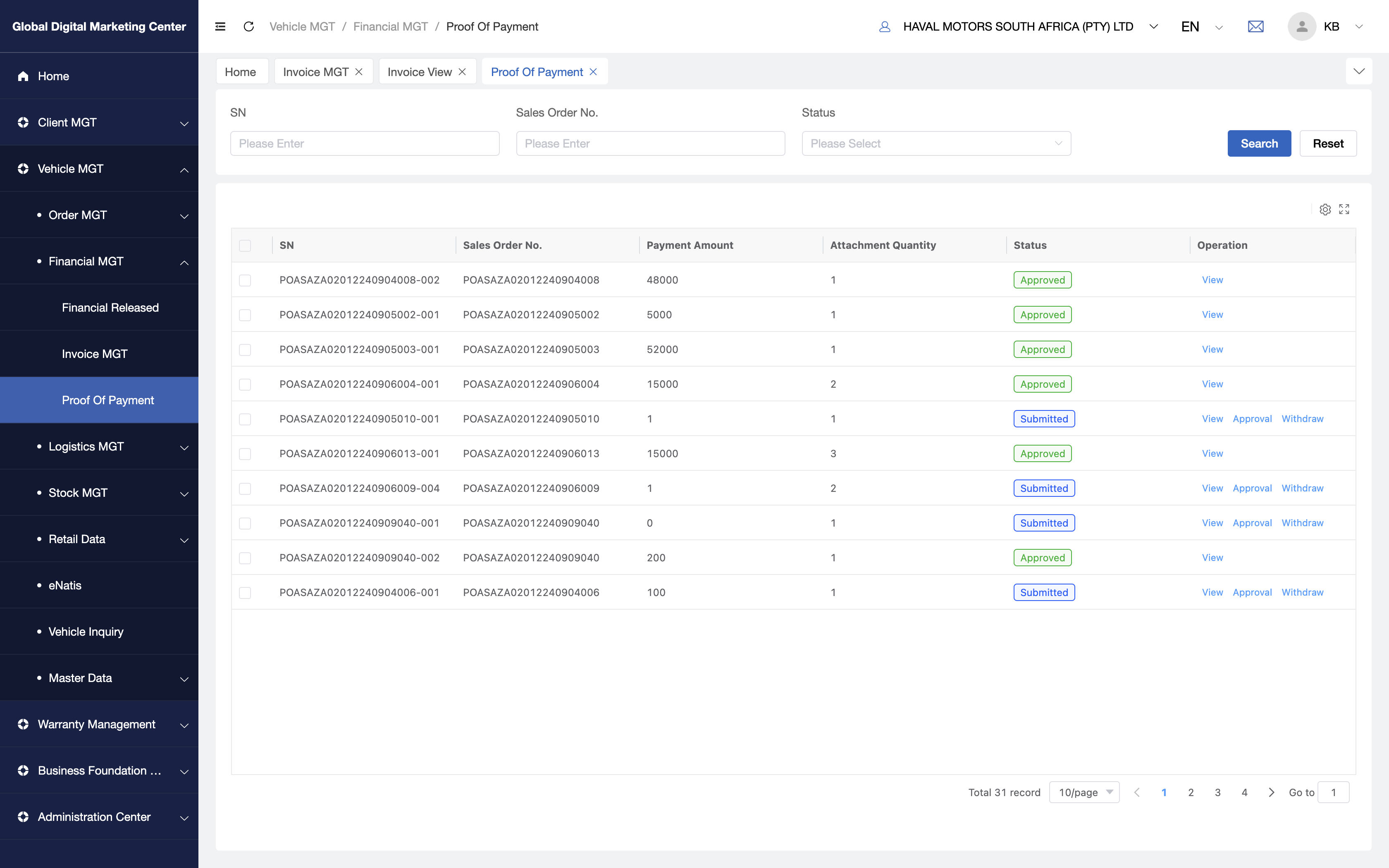Open the 10/page size dropdown

pos(1084,792)
